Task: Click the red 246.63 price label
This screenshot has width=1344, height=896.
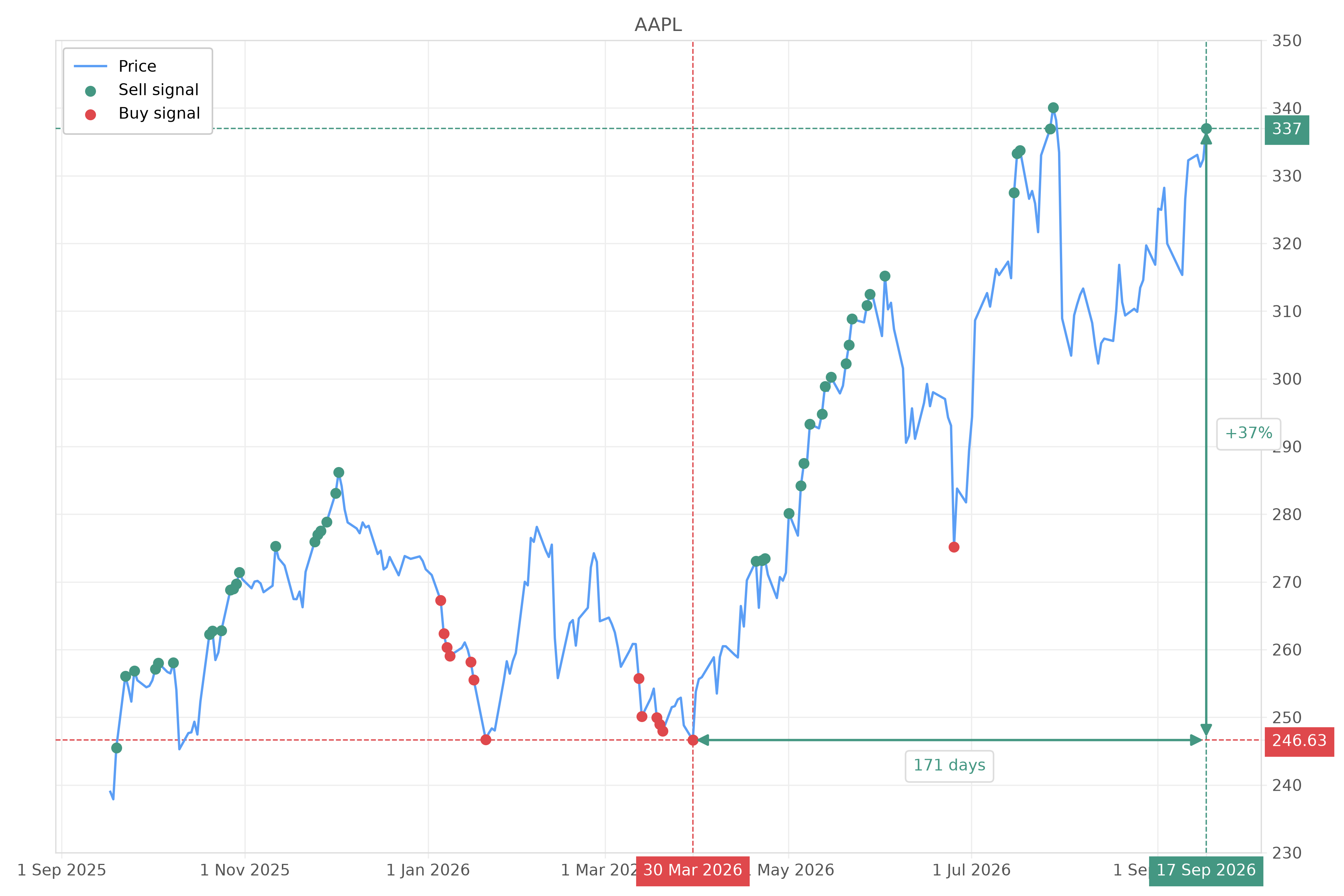Action: pyautogui.click(x=1299, y=741)
